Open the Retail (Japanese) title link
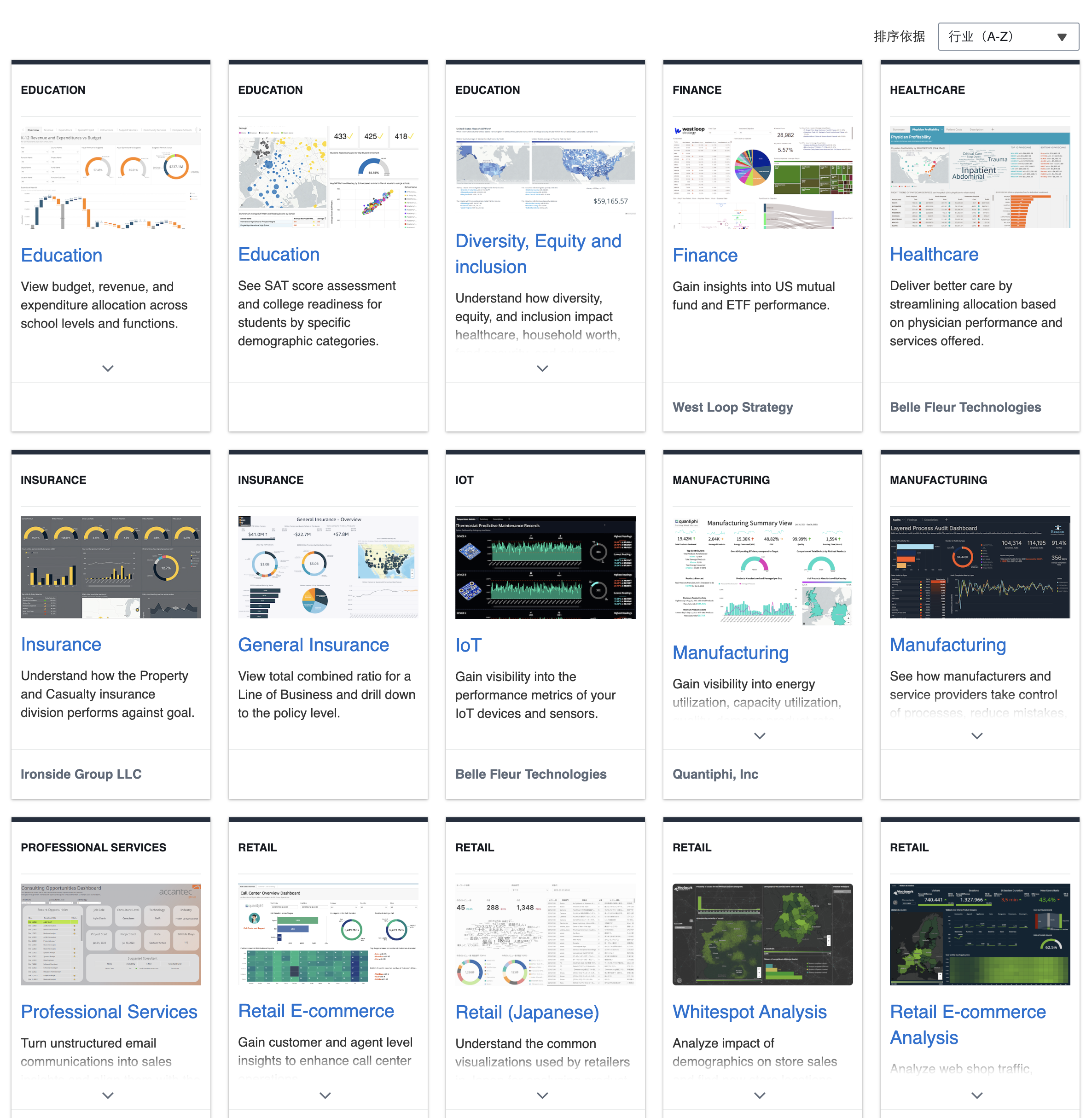1092x1118 pixels. (x=527, y=1013)
